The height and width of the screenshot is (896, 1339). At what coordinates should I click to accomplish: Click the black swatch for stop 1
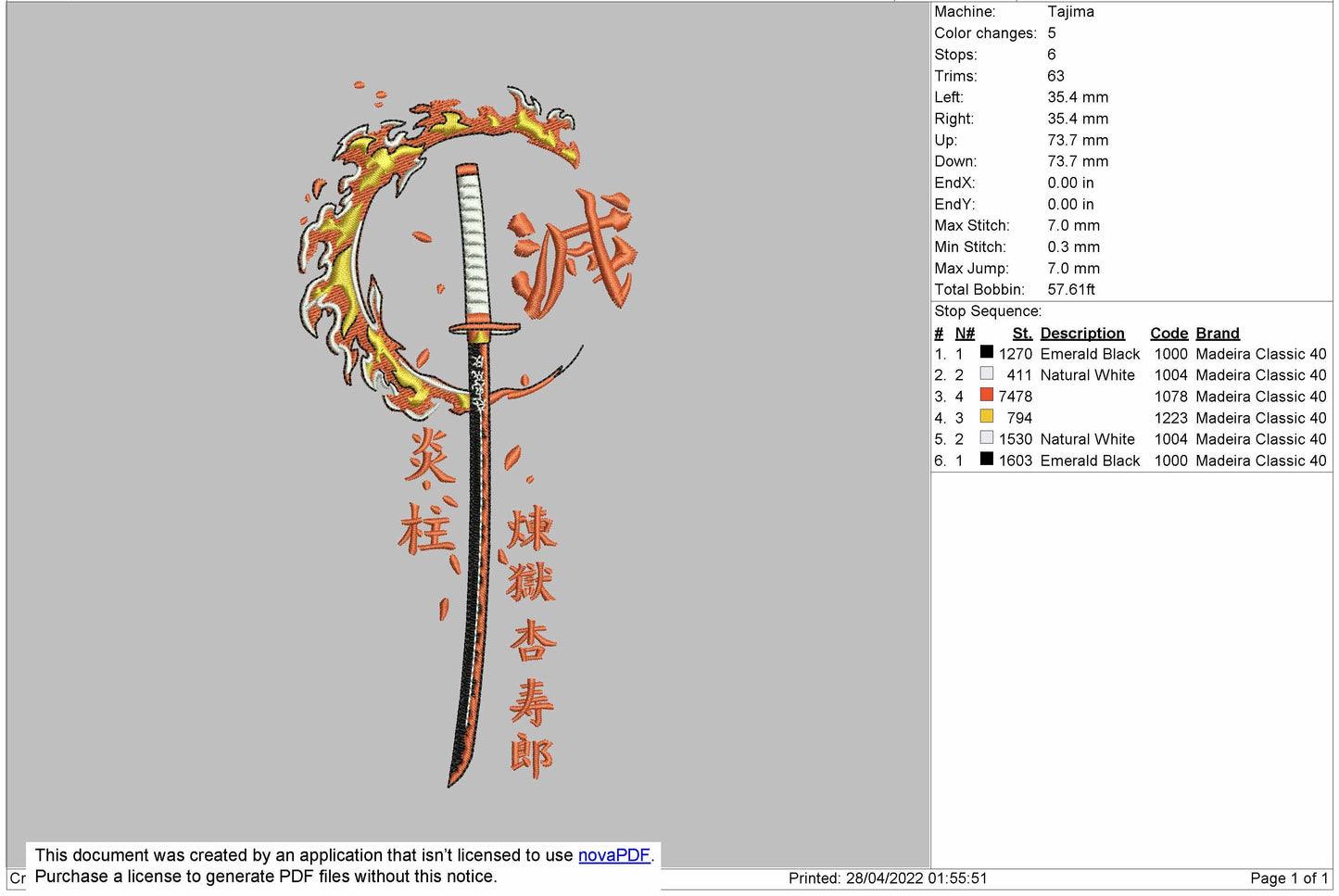coord(986,352)
